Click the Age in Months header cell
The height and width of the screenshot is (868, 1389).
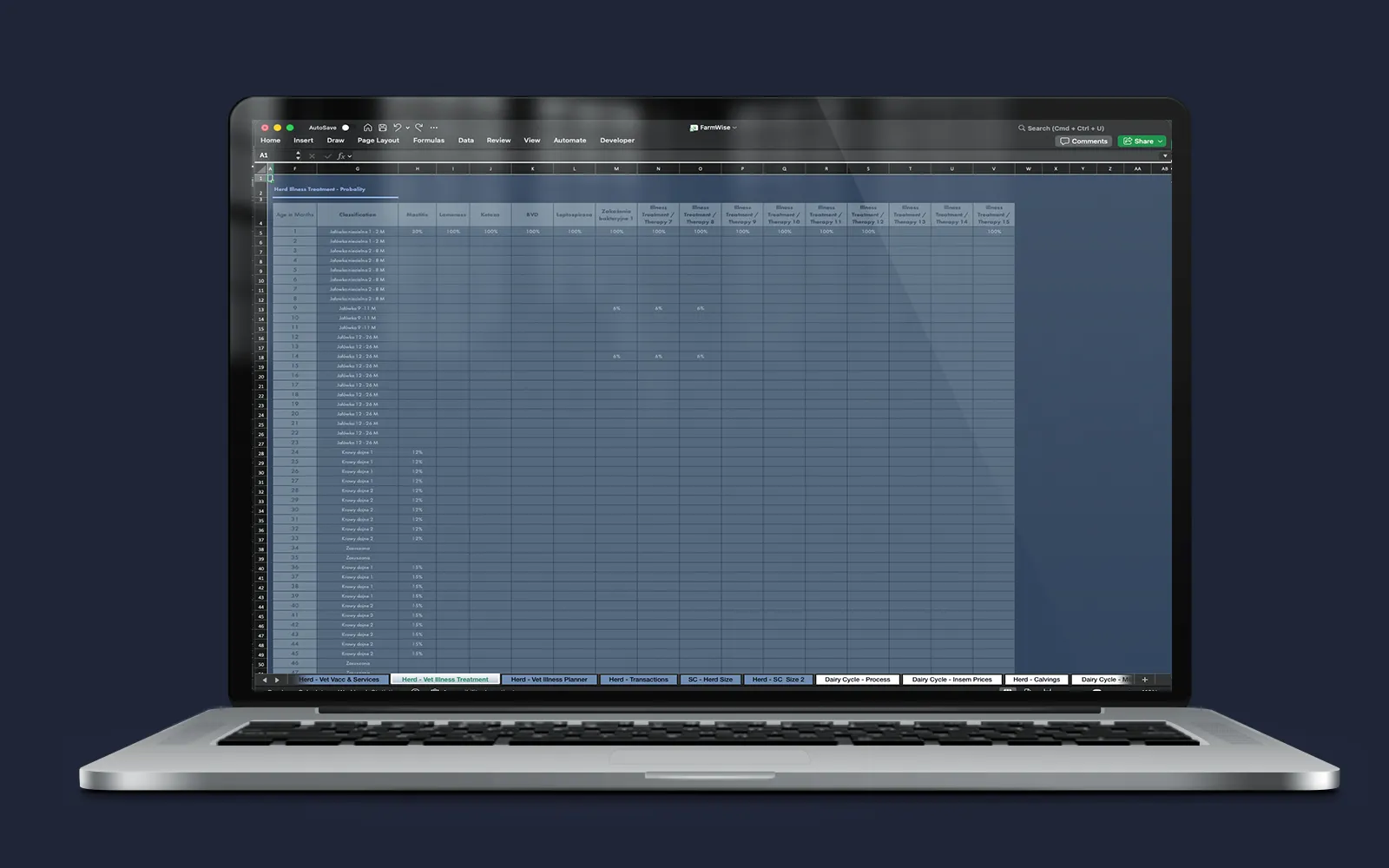click(294, 214)
